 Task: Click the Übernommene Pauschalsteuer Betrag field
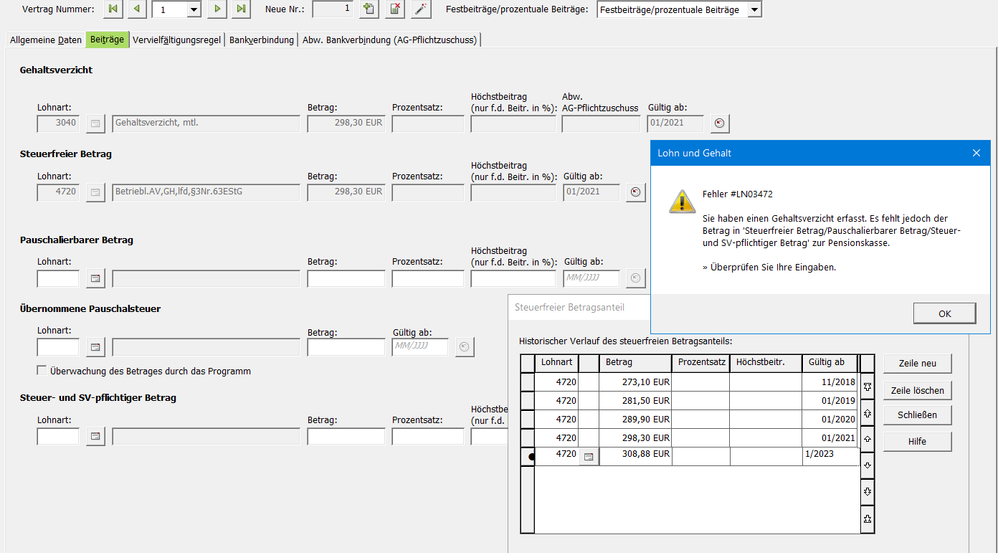pyautogui.click(x=346, y=347)
